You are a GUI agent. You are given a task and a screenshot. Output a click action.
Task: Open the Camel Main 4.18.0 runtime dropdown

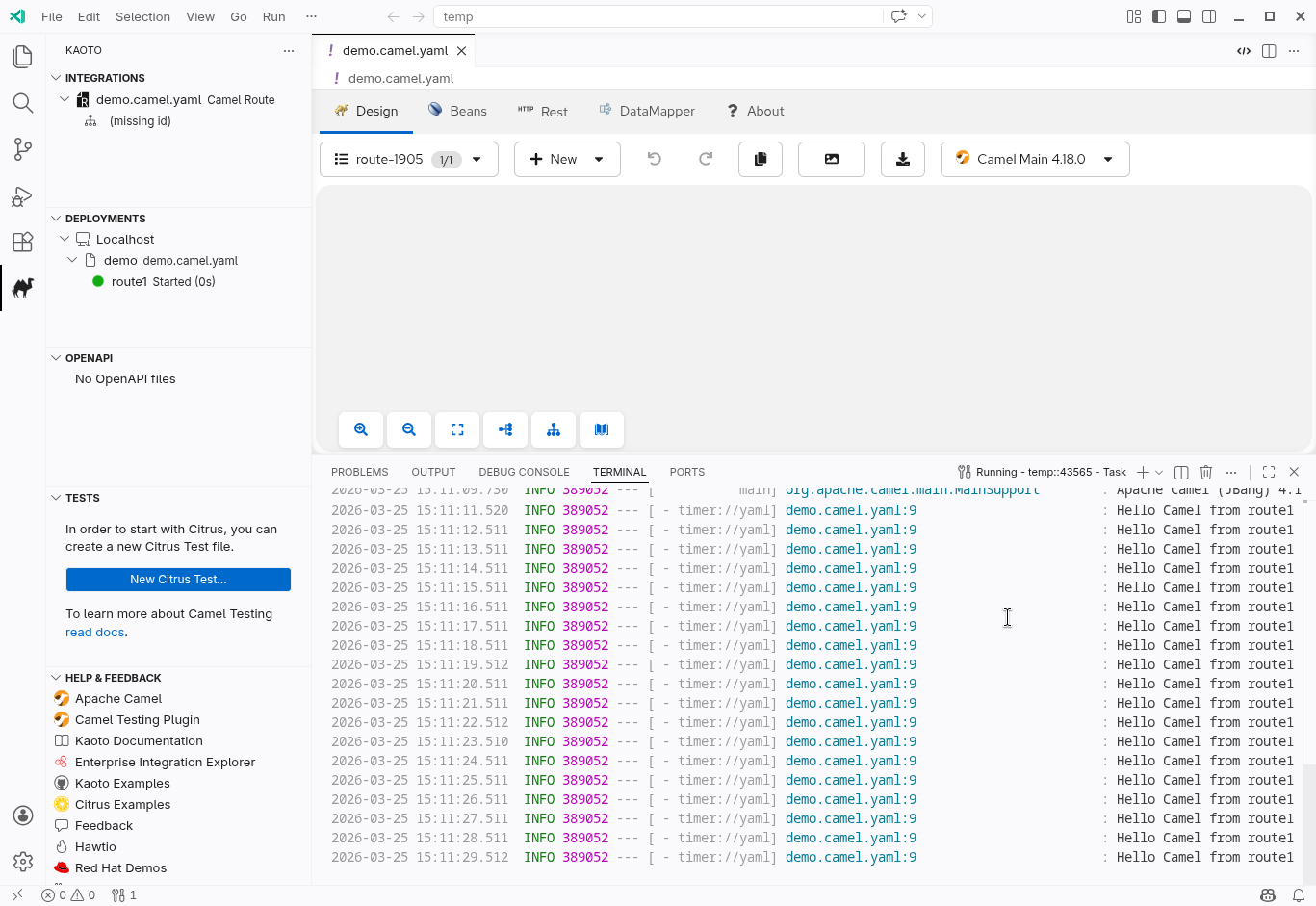[1035, 159]
